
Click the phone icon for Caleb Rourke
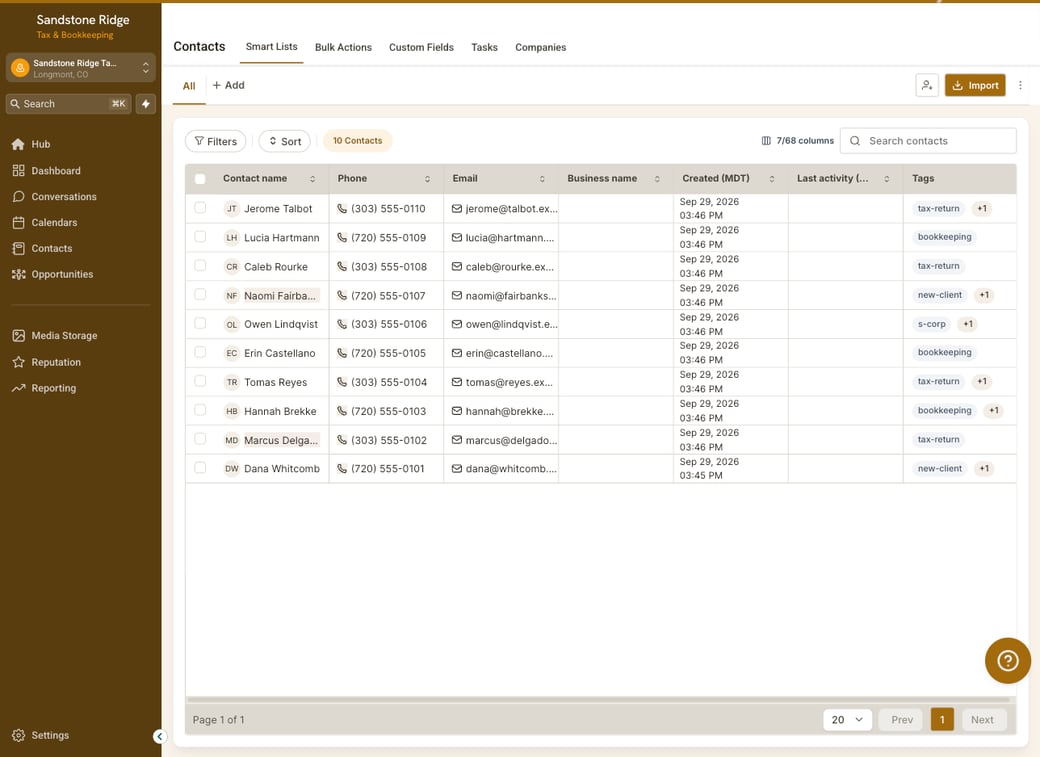point(342,267)
